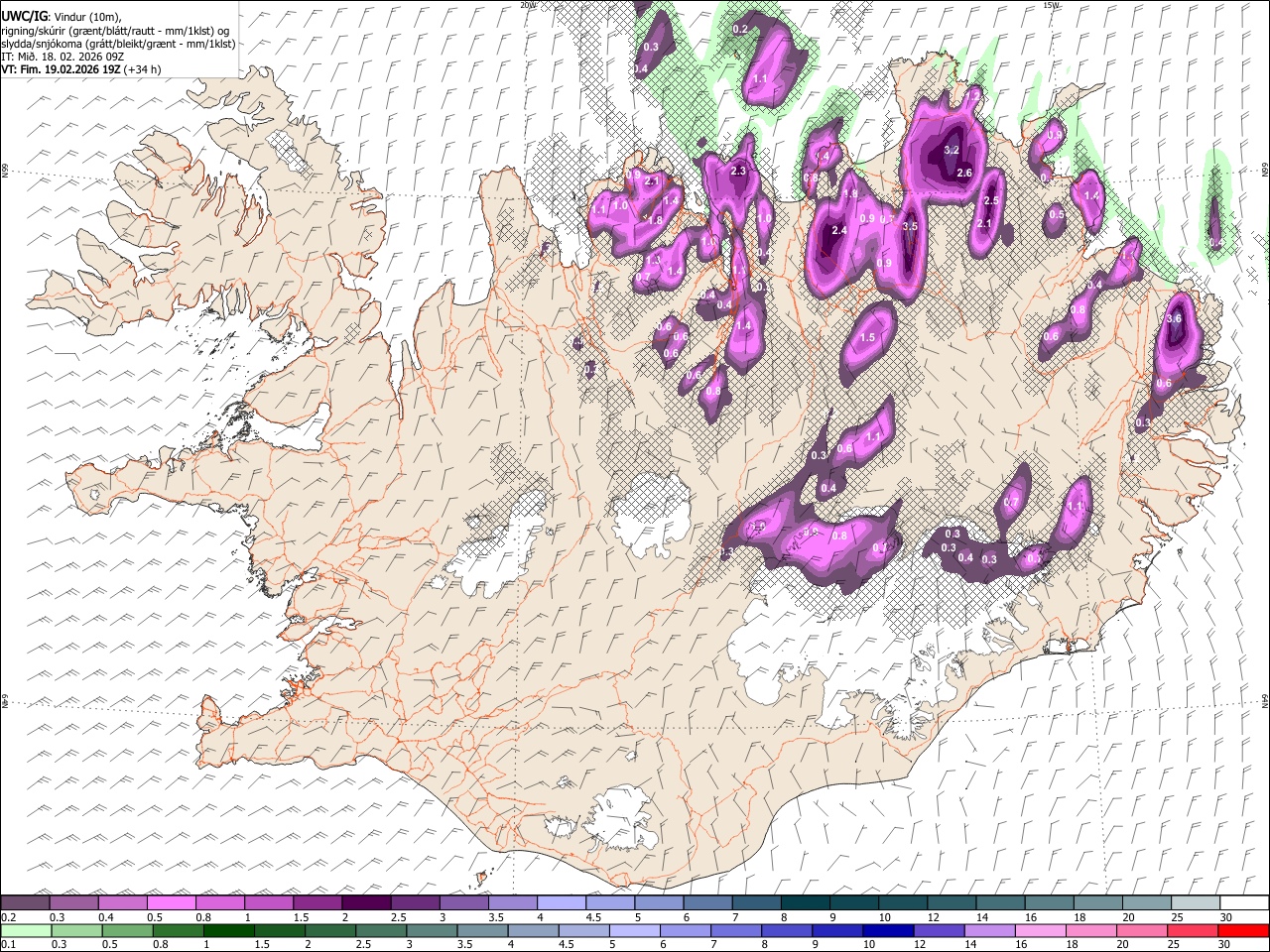Click the 4 swatch in lower legend row
The width and height of the screenshot is (1270, 952).
534,930
